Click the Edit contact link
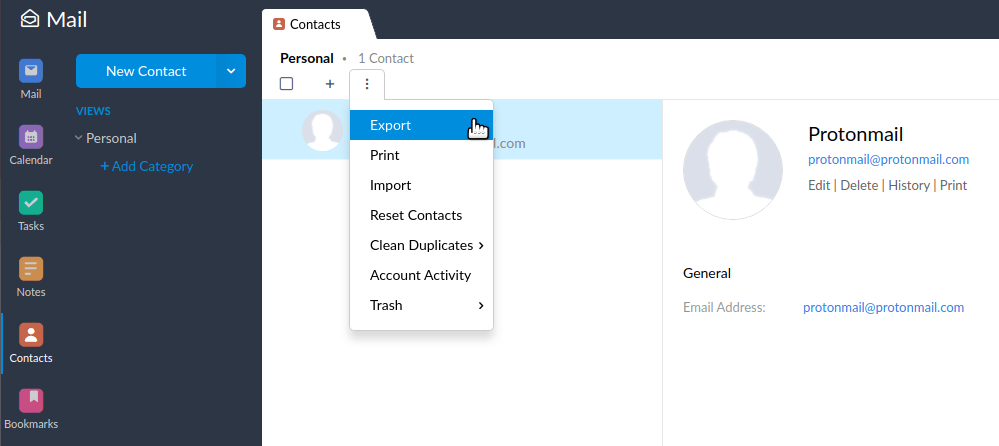999x446 pixels. (x=819, y=185)
